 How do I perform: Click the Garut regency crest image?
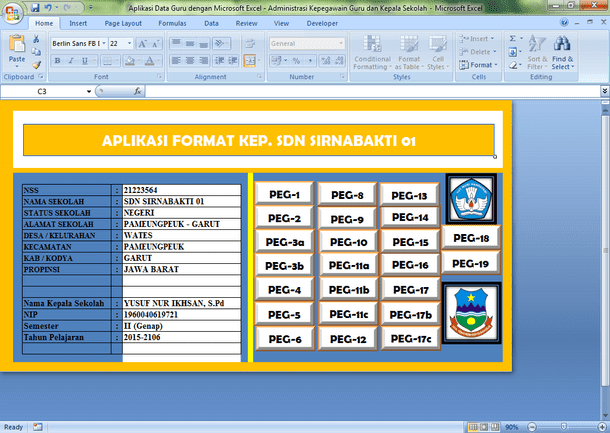pyautogui.click(x=472, y=313)
